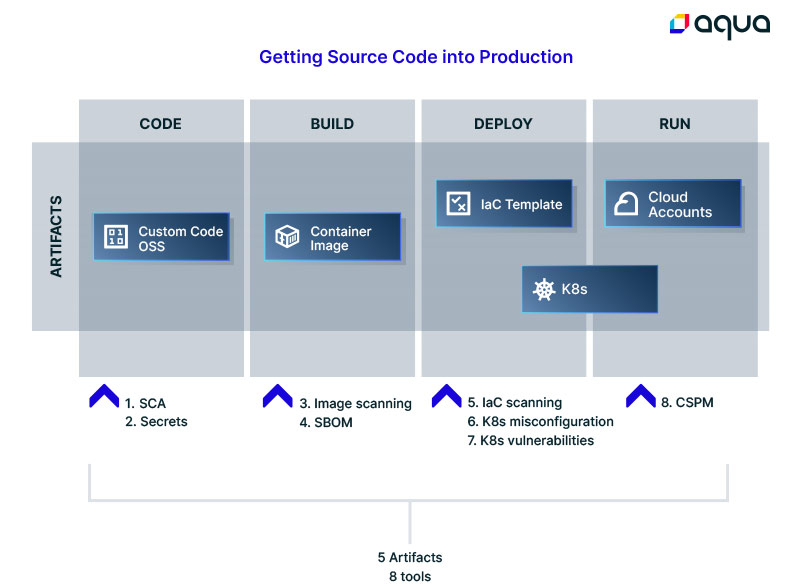The width and height of the screenshot is (800, 588).
Task: Click the blue chevron beside CSPM
Action: click(x=641, y=396)
